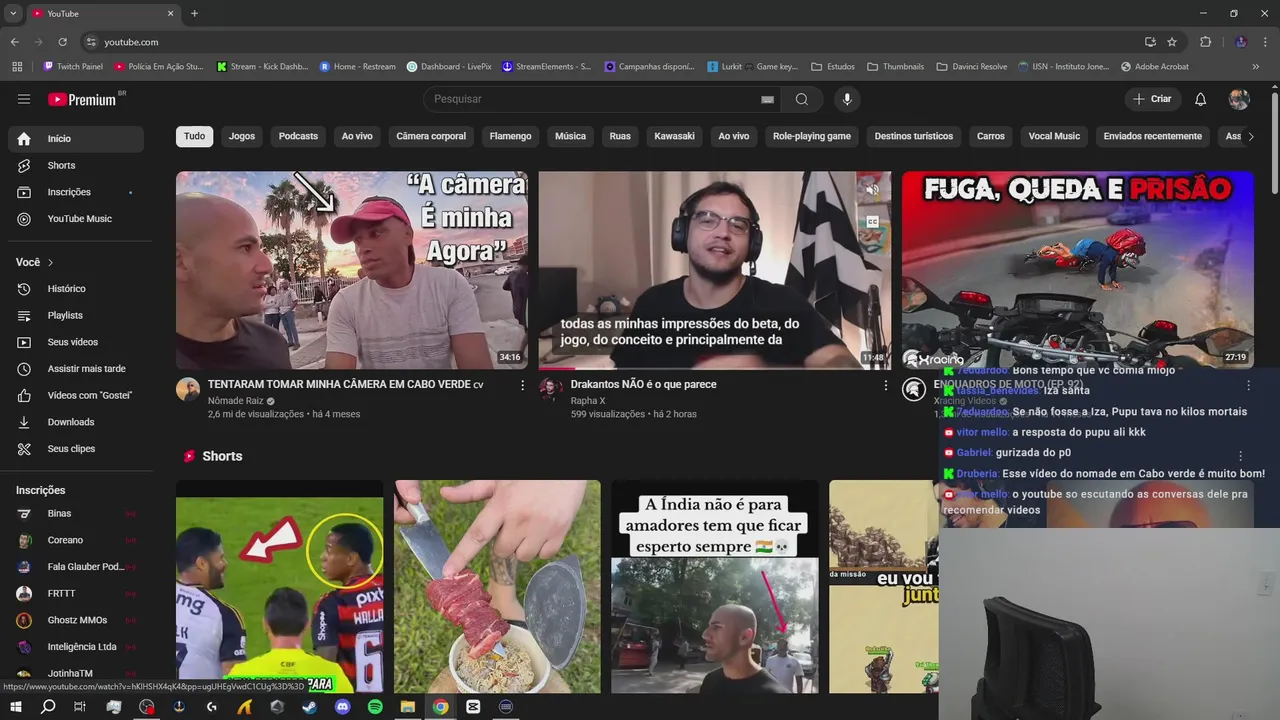Open the Rapha X channel link
The width and height of the screenshot is (1280, 720).
(x=588, y=401)
